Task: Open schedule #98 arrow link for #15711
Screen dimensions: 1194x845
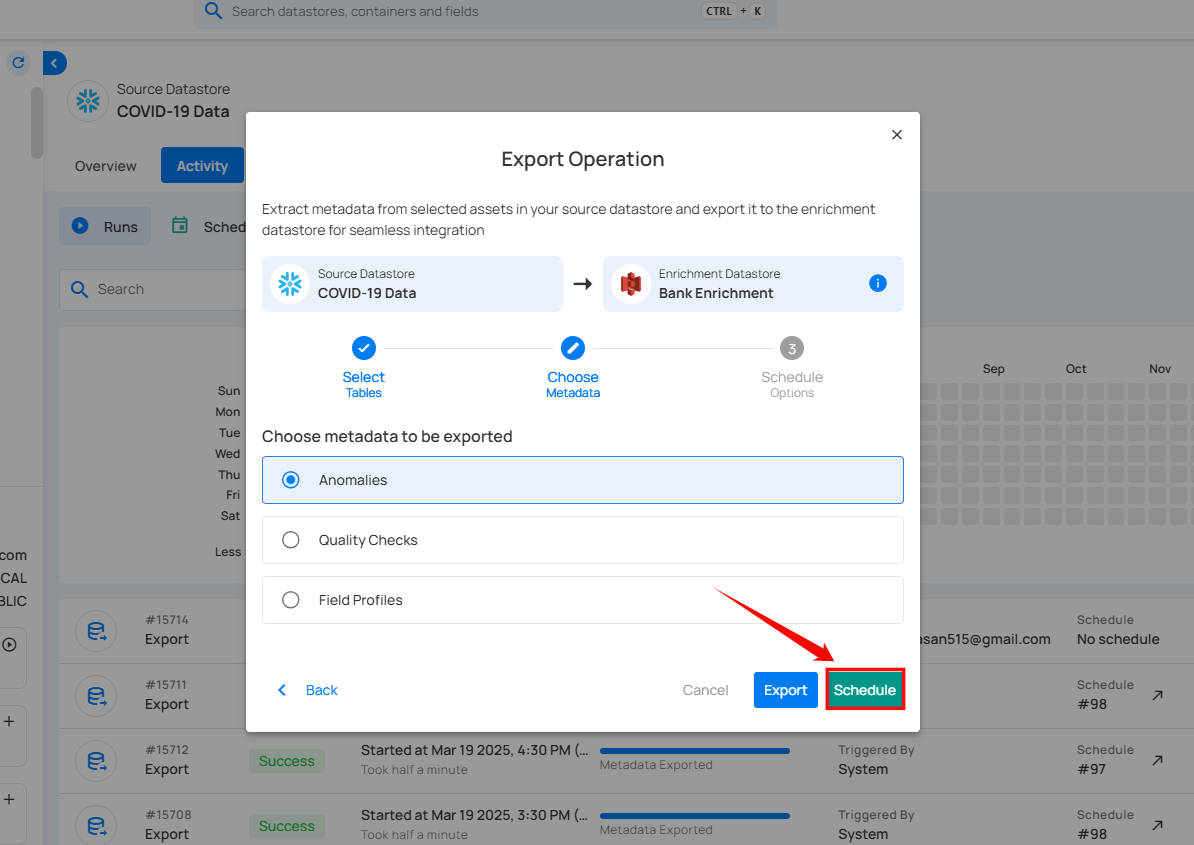Action: 1157,695
